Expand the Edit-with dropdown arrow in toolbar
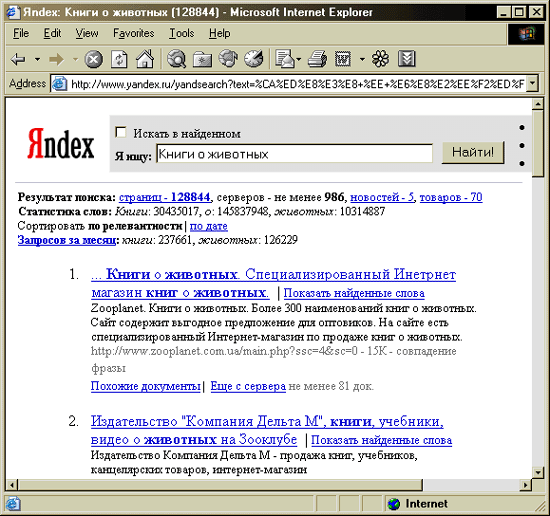Viewport: 550px width, 516px height. [363, 59]
